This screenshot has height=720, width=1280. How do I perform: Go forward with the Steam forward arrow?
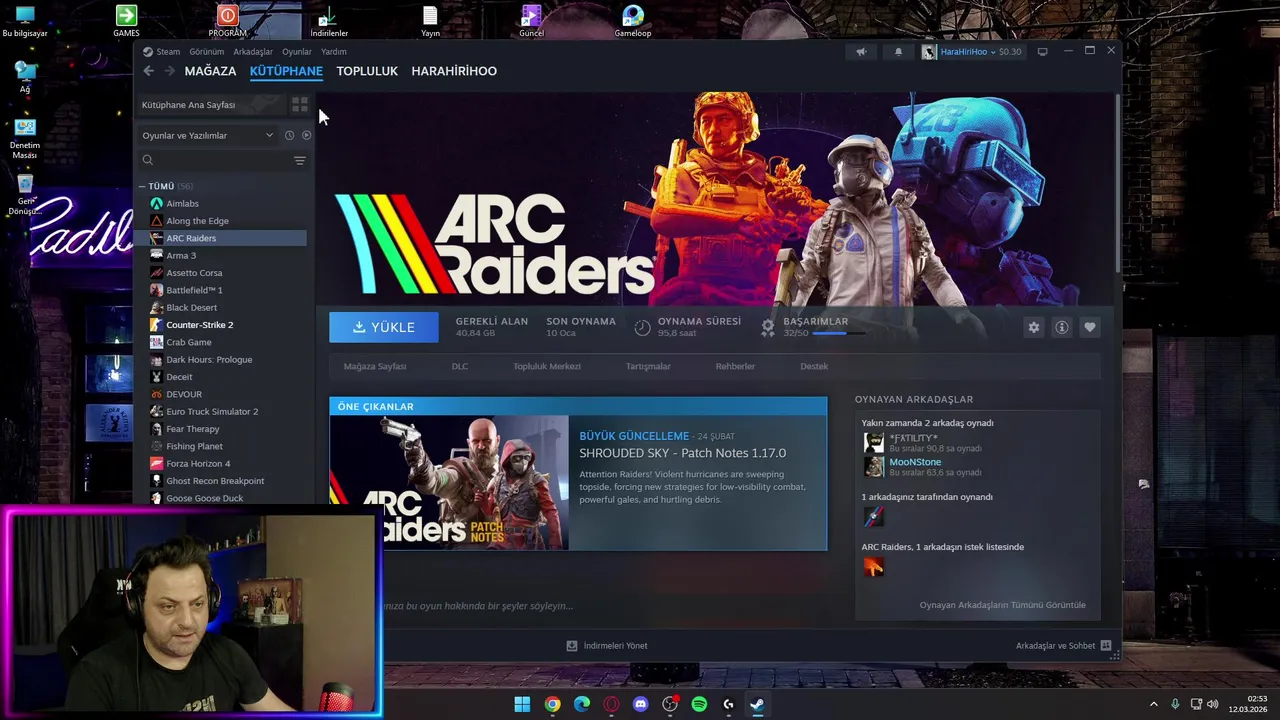(x=169, y=71)
